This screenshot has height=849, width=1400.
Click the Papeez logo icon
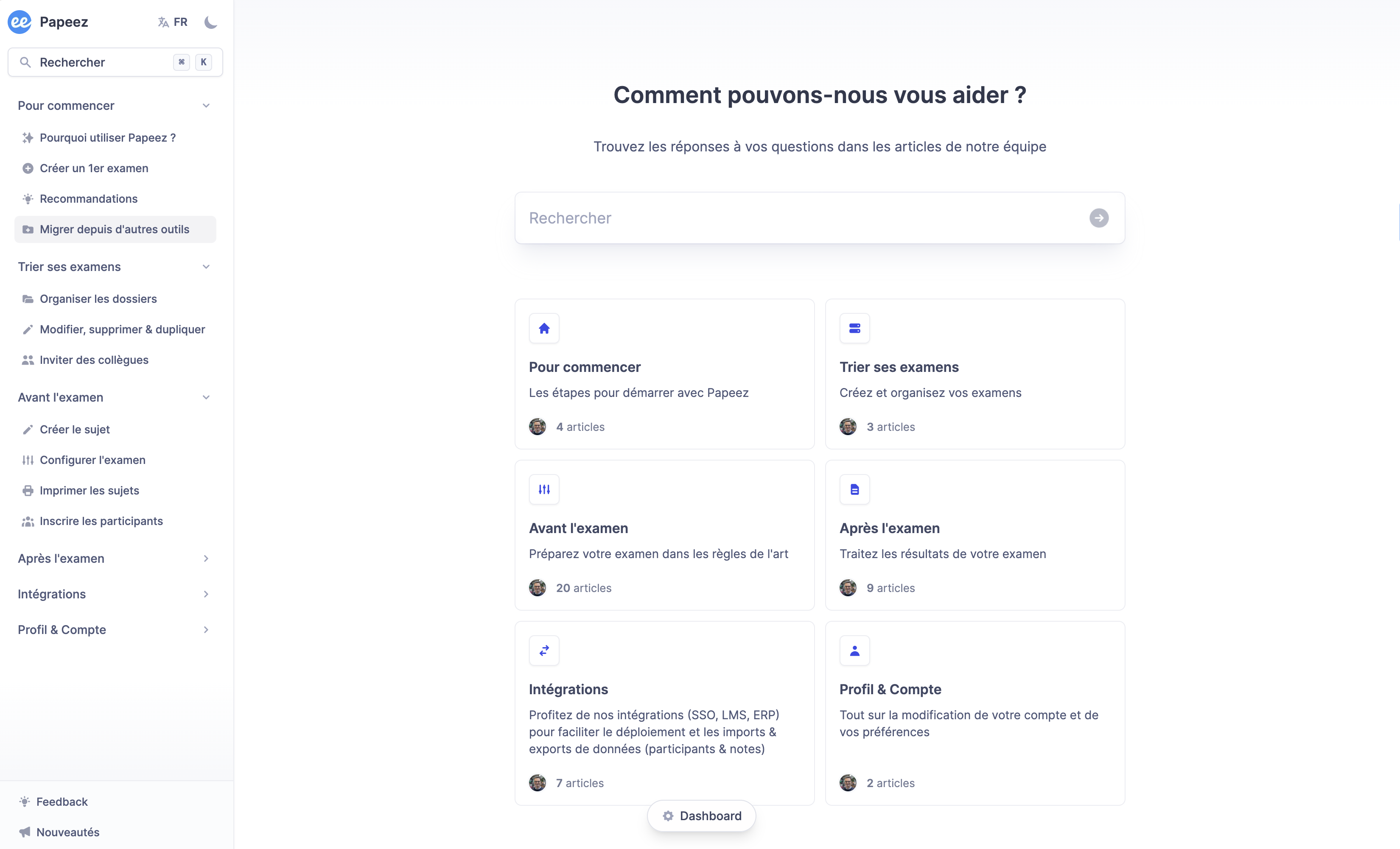pos(20,22)
